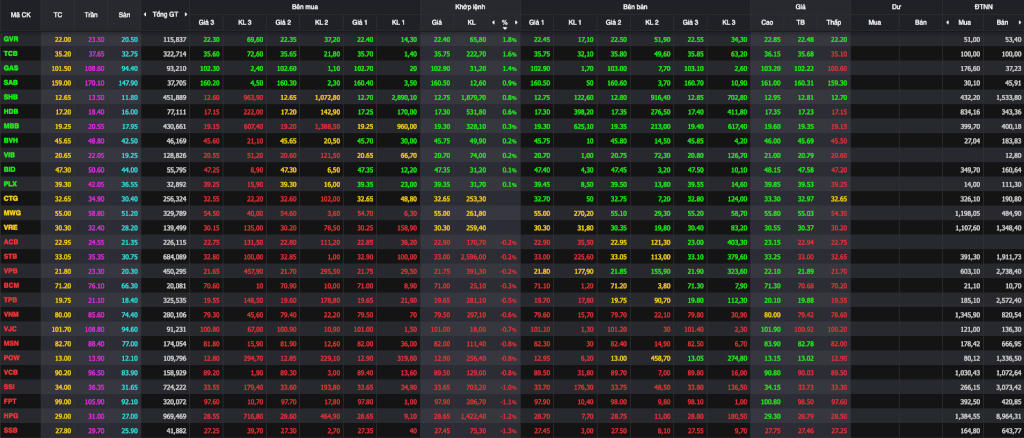Screen dimensions: 1024x438
Task: Sort by Trần ceiling price header
Action: [91, 14]
